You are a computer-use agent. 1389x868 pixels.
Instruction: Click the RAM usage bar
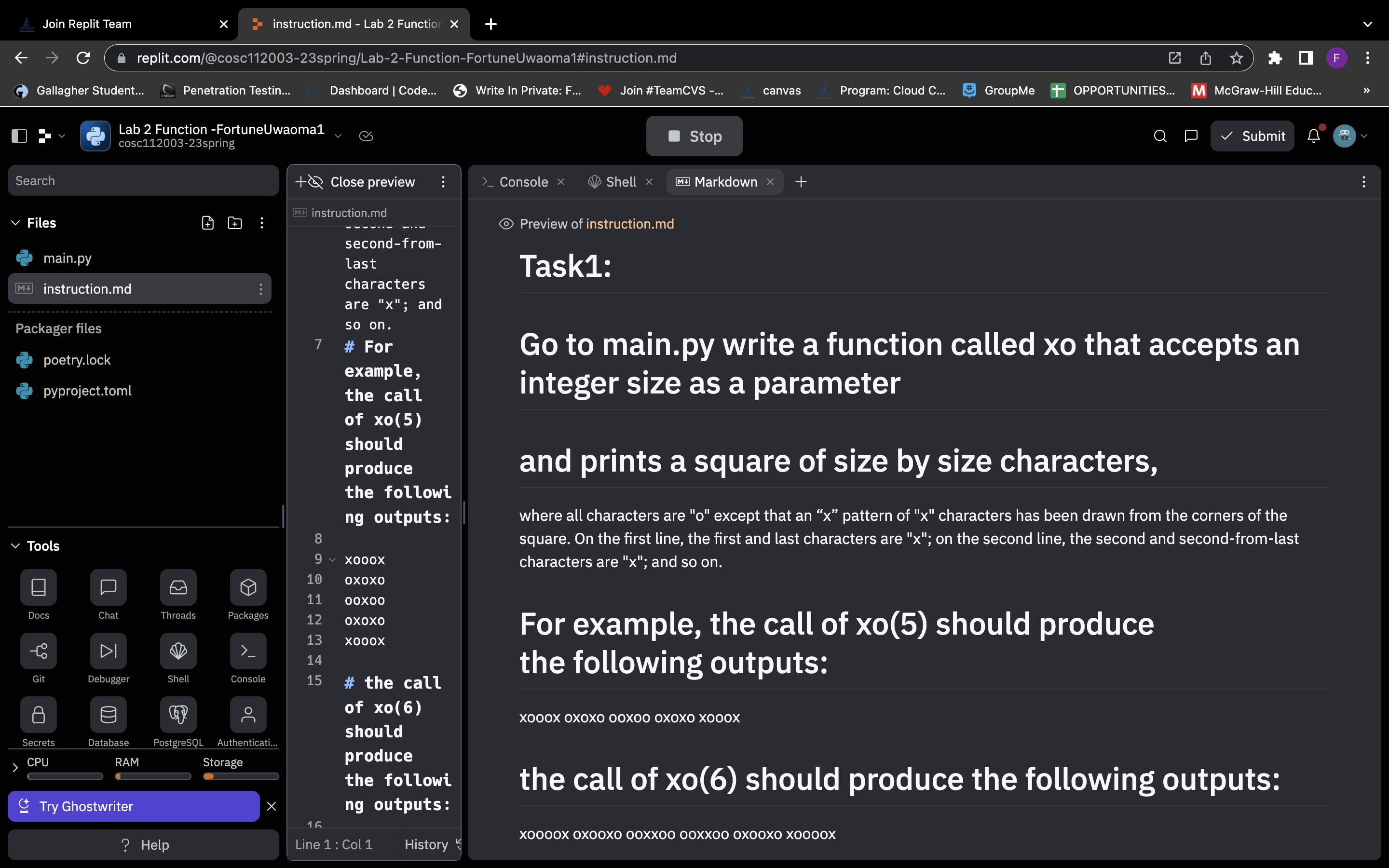coord(153,776)
